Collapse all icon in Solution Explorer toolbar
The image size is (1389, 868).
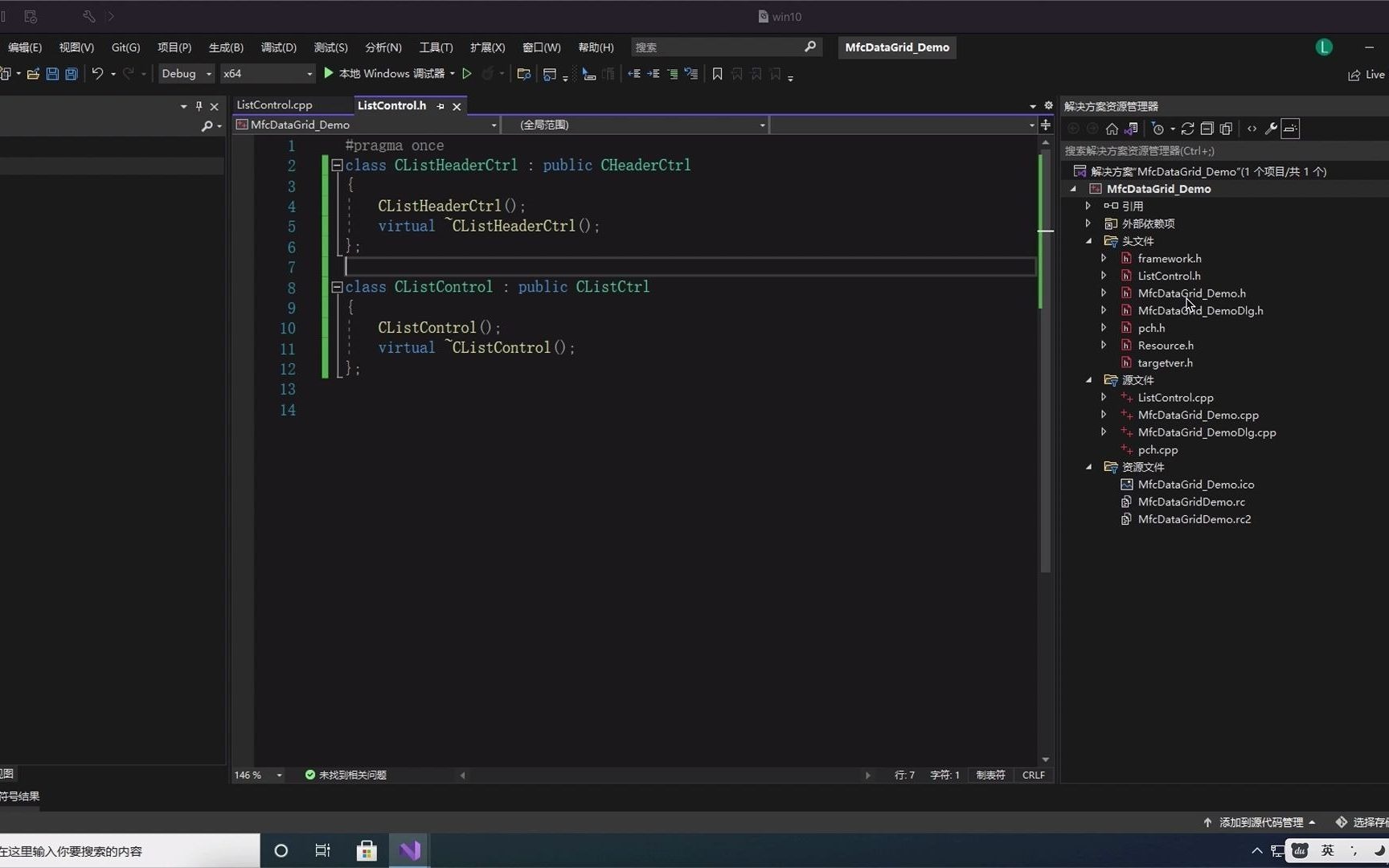tap(1207, 129)
